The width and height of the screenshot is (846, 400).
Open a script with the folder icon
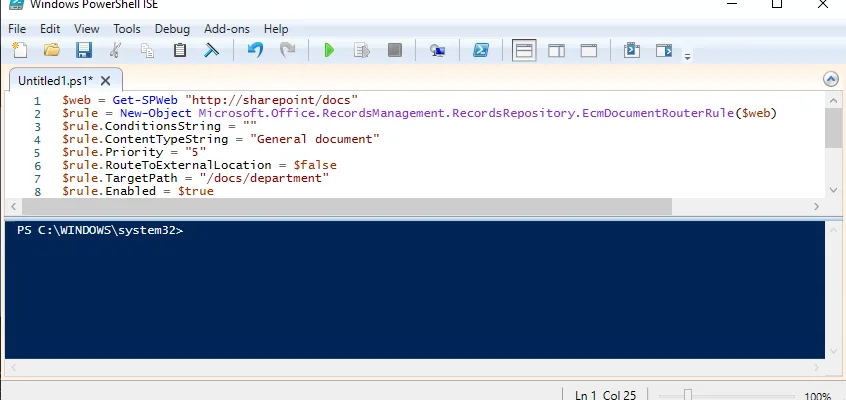[x=52, y=51]
